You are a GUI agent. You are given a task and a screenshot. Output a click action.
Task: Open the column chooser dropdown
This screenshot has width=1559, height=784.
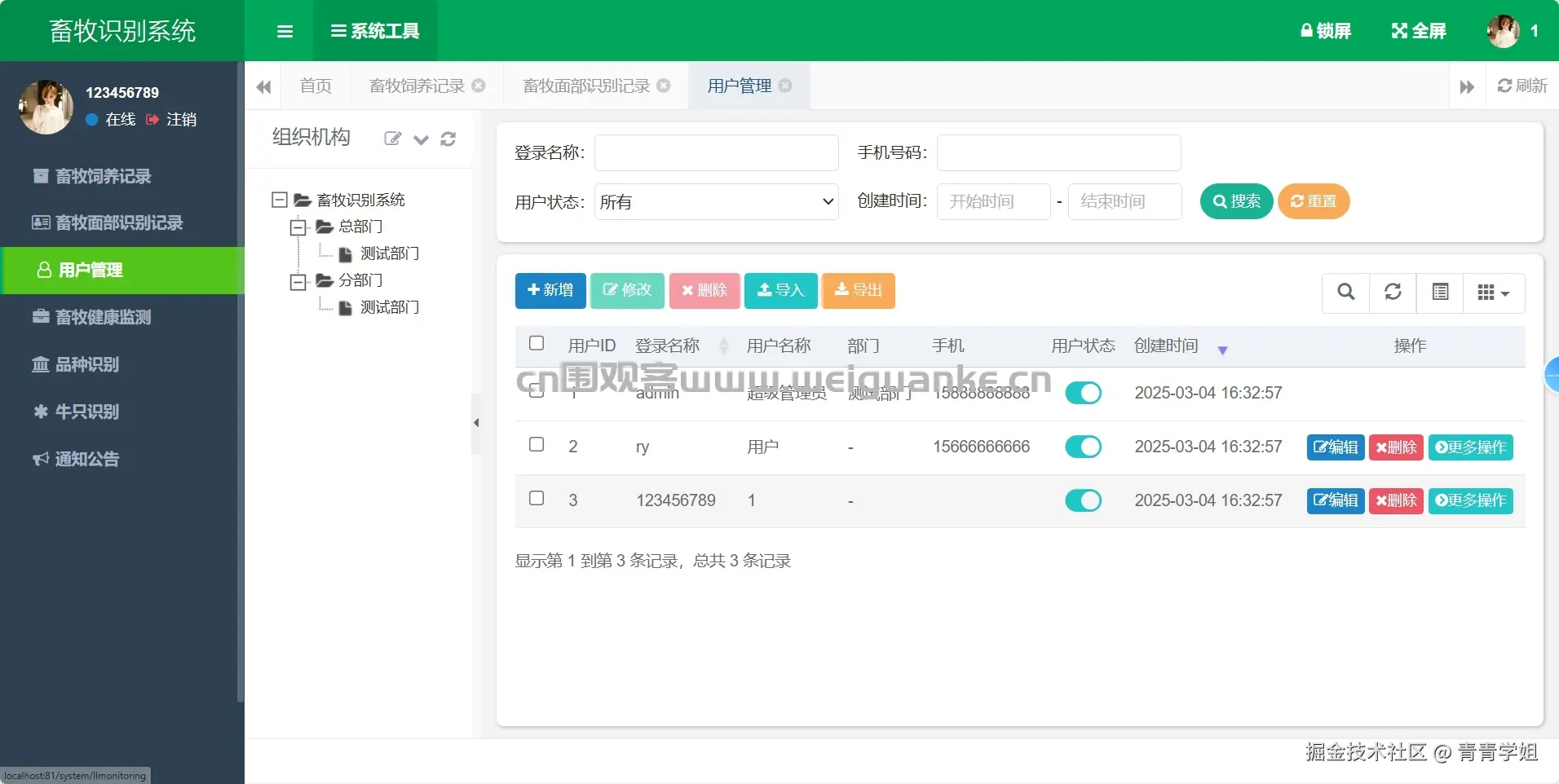[x=1495, y=293]
